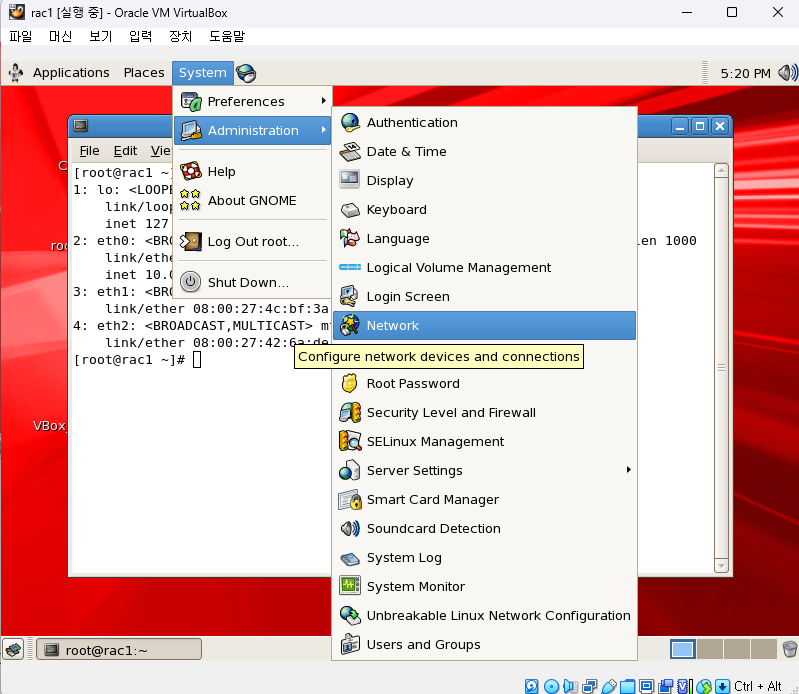Open the GNOME Applications menu
This screenshot has height=694, width=799.
71,73
